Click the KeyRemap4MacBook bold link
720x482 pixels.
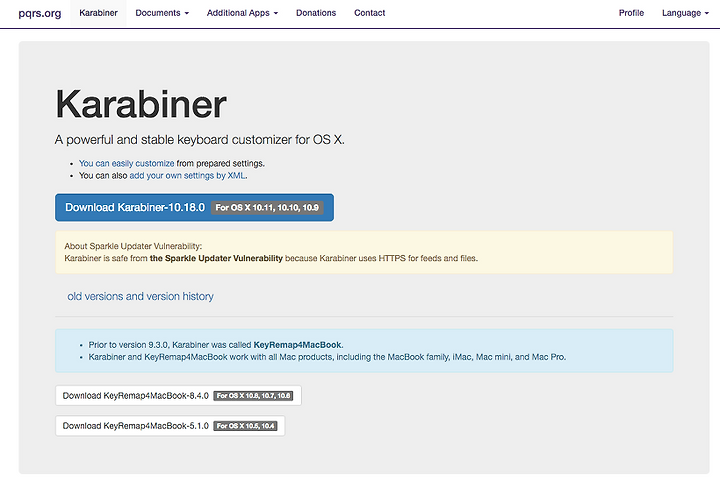pyautogui.click(x=298, y=345)
